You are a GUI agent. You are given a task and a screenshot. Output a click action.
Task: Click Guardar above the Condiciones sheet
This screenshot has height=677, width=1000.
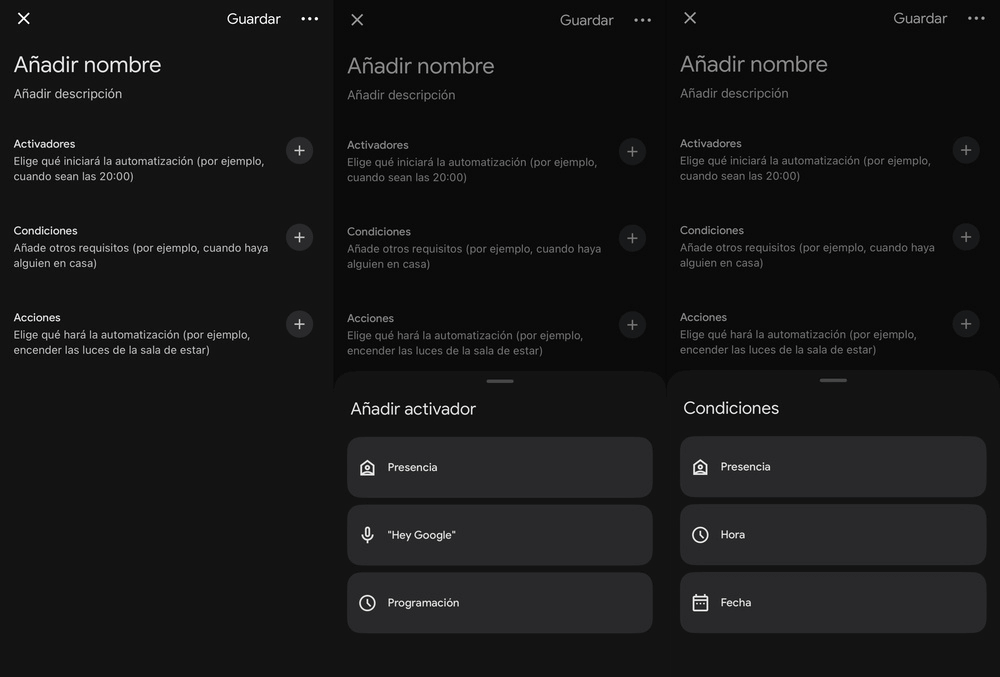click(x=920, y=18)
